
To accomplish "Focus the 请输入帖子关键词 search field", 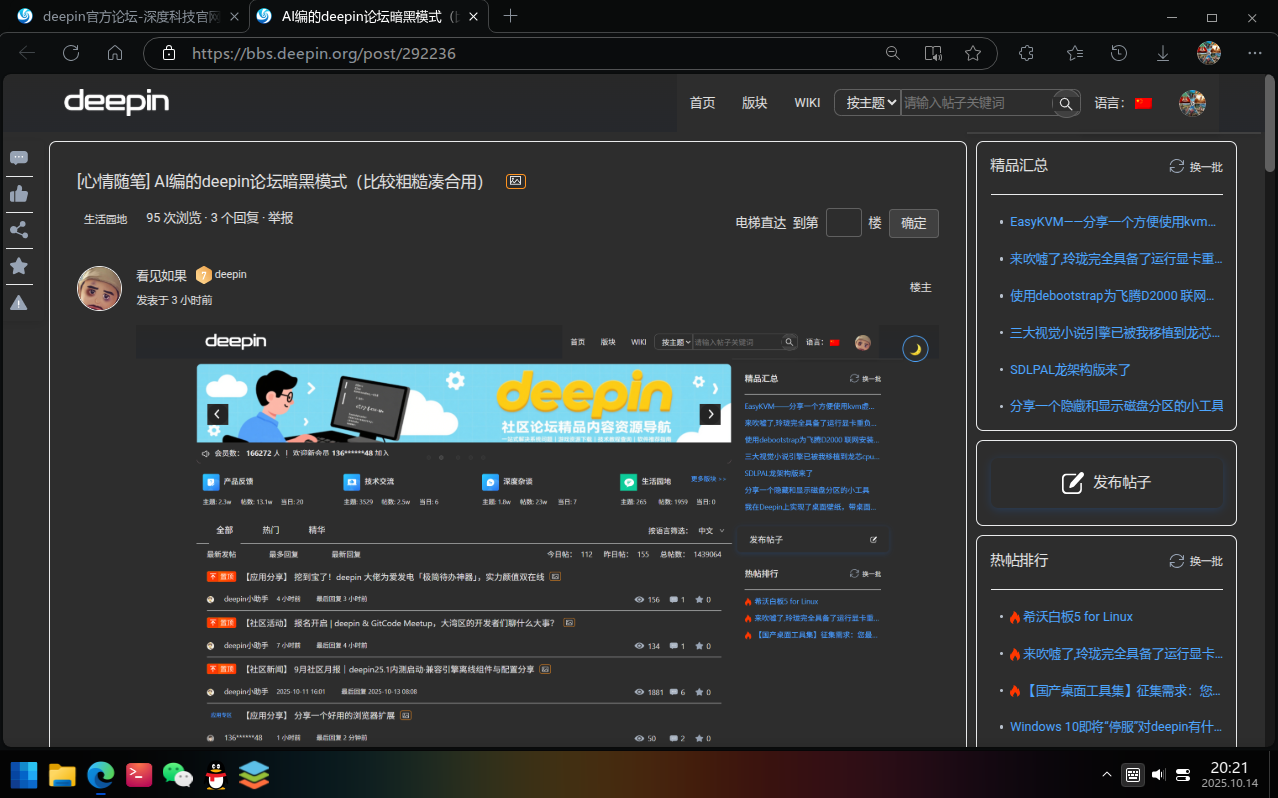I will 976,103.
